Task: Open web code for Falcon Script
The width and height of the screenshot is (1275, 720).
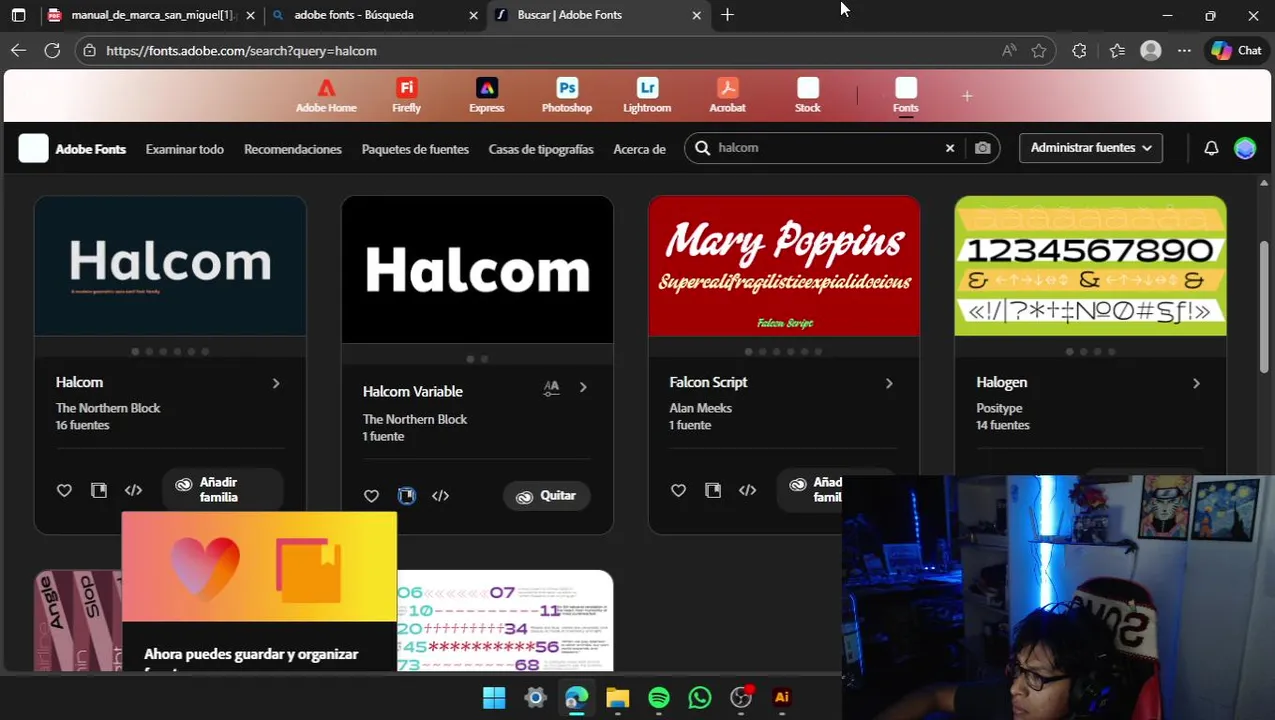Action: pyautogui.click(x=747, y=490)
